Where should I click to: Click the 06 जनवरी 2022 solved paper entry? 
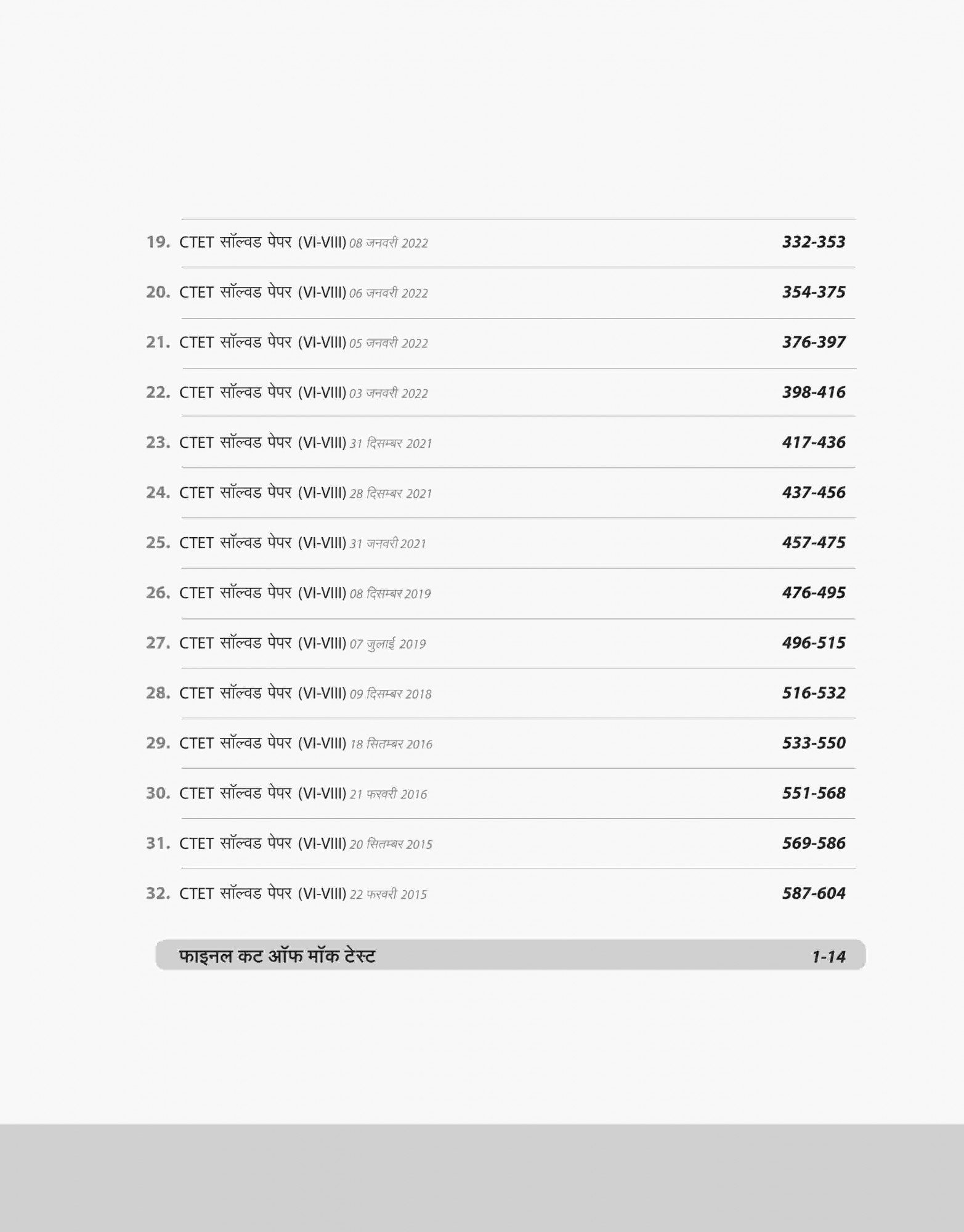286,293
